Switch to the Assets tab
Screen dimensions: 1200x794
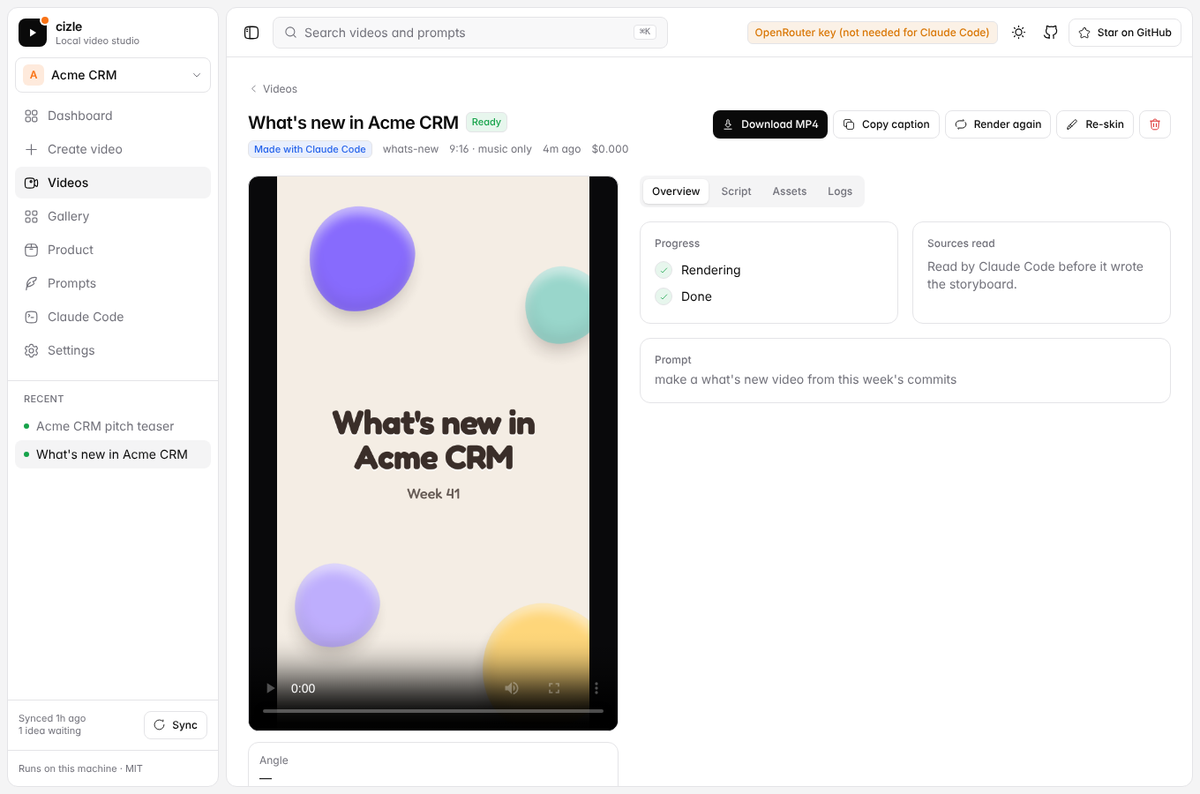(789, 191)
